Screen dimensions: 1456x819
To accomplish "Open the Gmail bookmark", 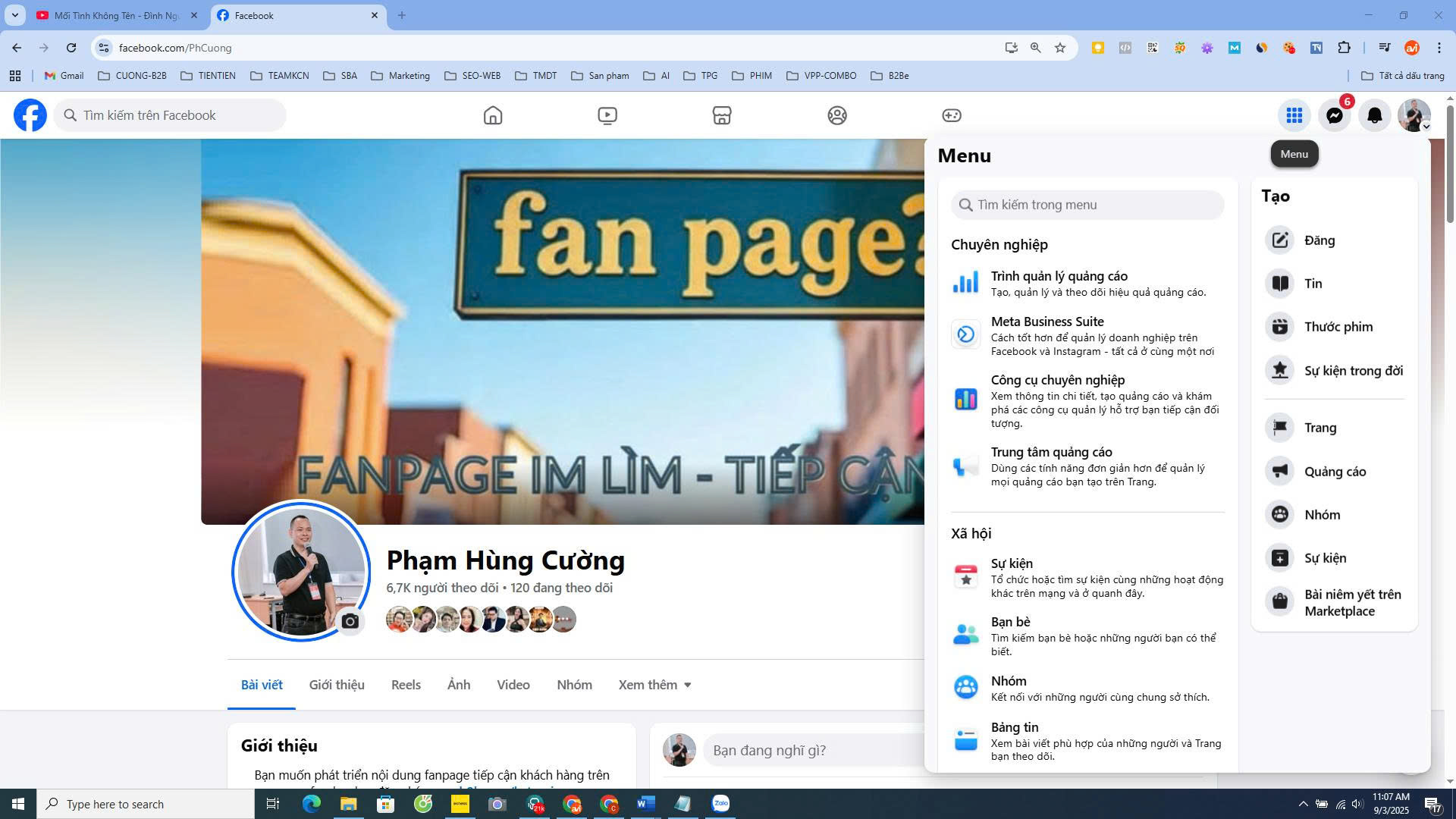I will [x=64, y=76].
